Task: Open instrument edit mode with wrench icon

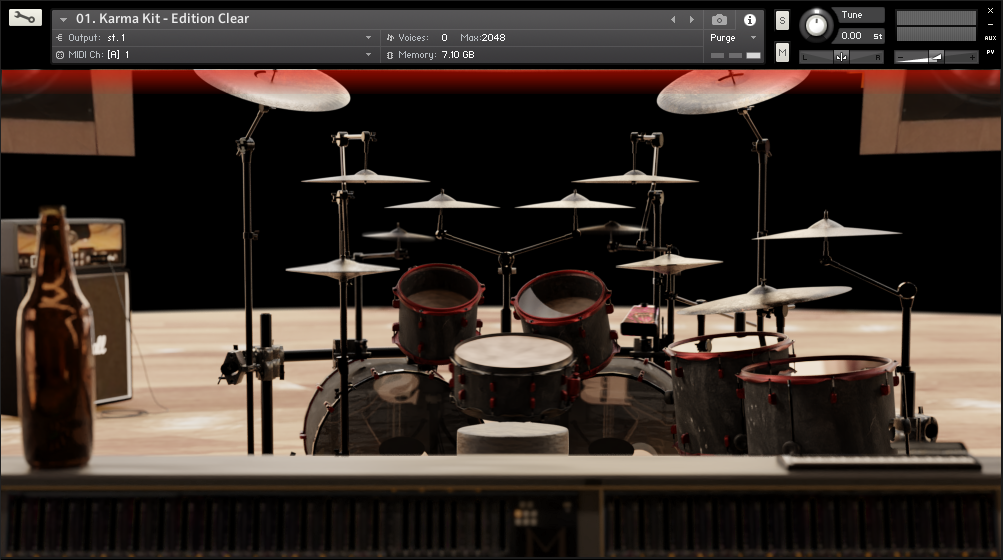Action: tap(25, 17)
